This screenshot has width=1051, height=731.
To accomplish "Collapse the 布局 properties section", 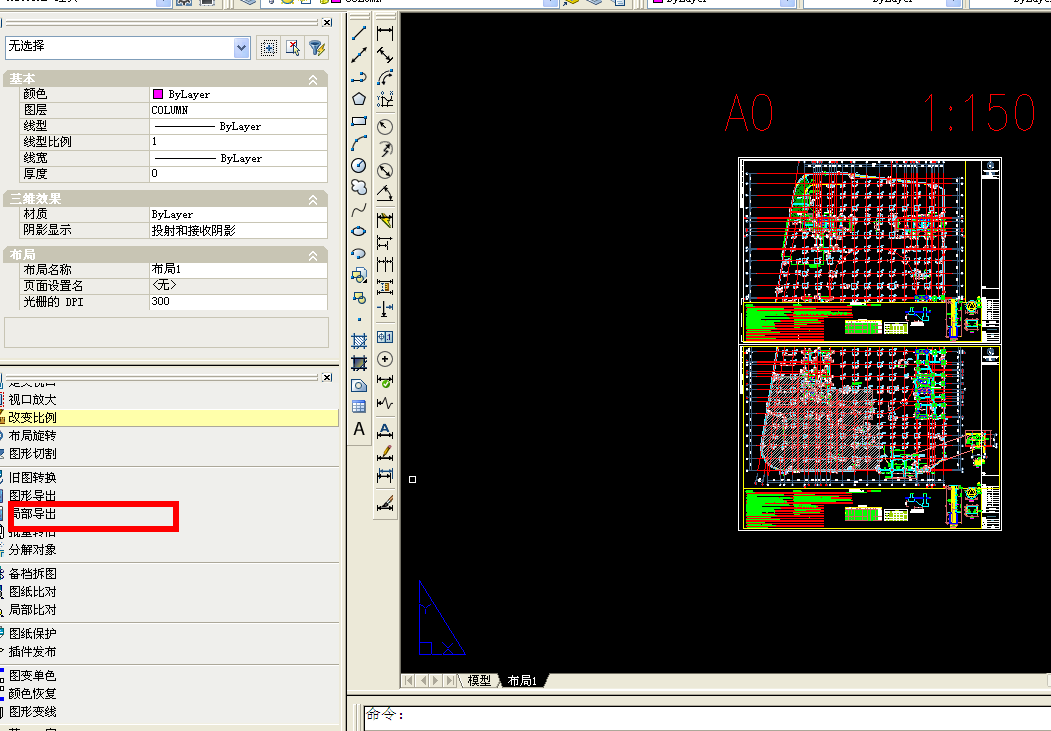I will point(313,256).
